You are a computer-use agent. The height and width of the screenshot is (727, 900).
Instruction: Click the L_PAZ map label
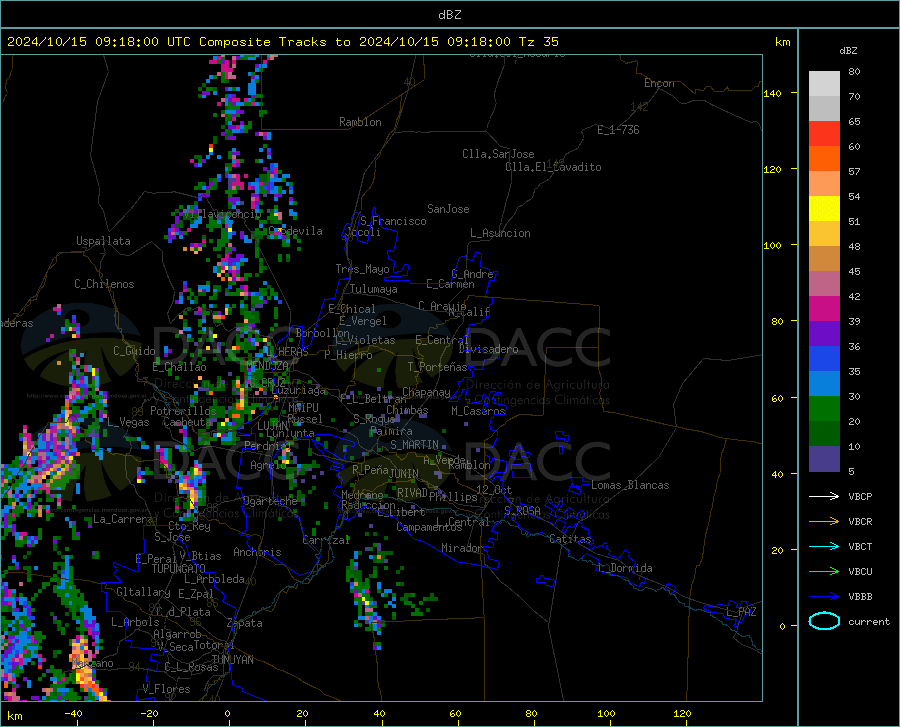pos(741,612)
